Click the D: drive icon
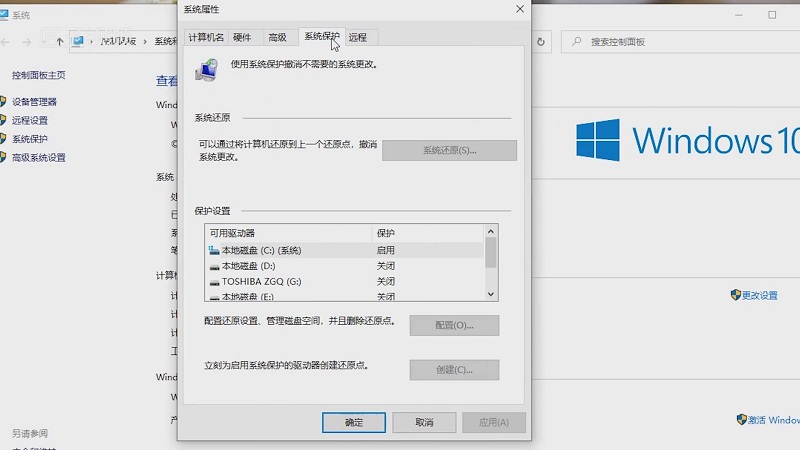The width and height of the screenshot is (800, 450). [x=214, y=266]
